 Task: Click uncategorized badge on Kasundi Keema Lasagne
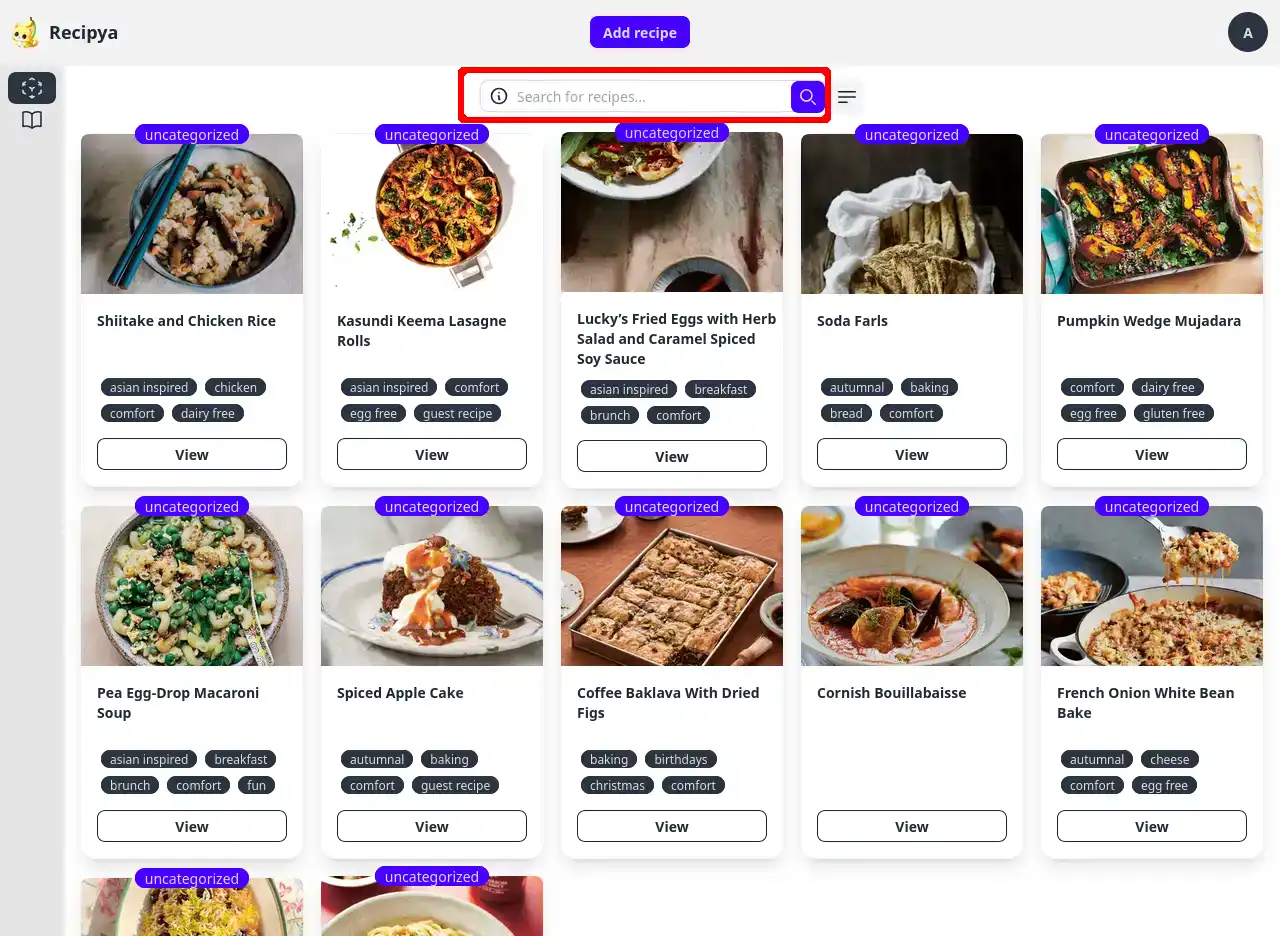(432, 135)
